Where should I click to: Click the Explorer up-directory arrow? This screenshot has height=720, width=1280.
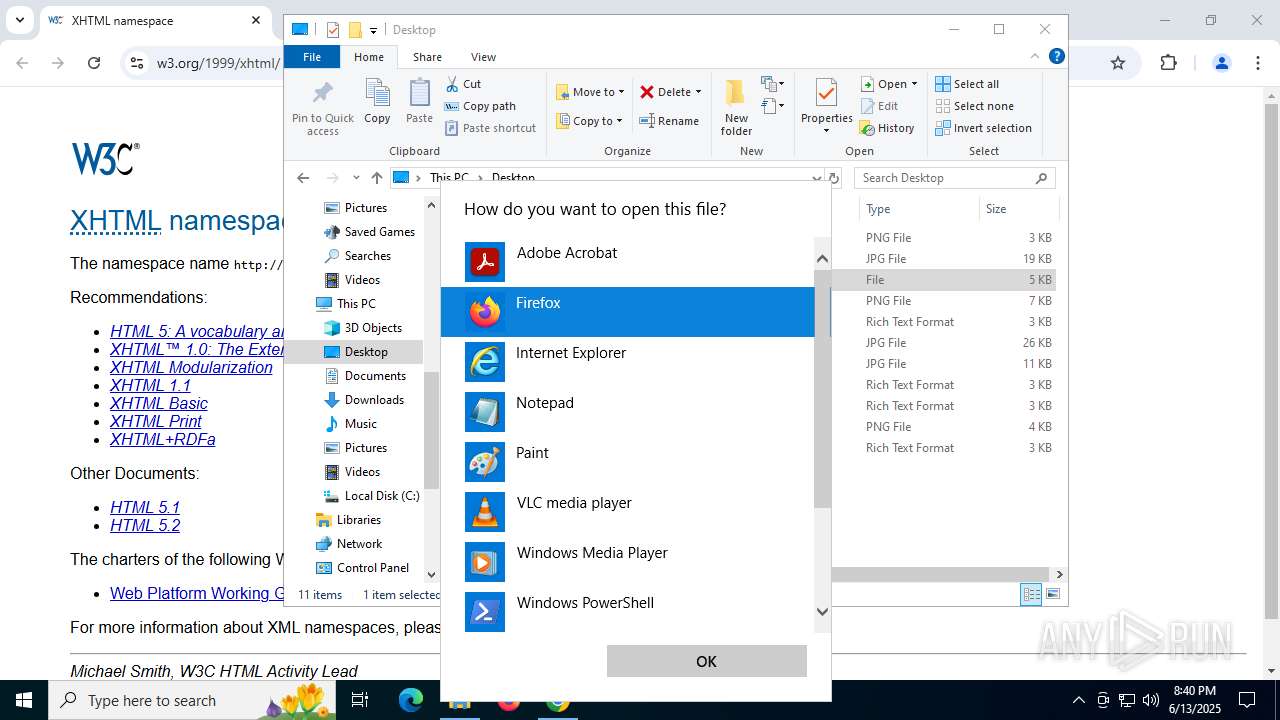click(376, 178)
